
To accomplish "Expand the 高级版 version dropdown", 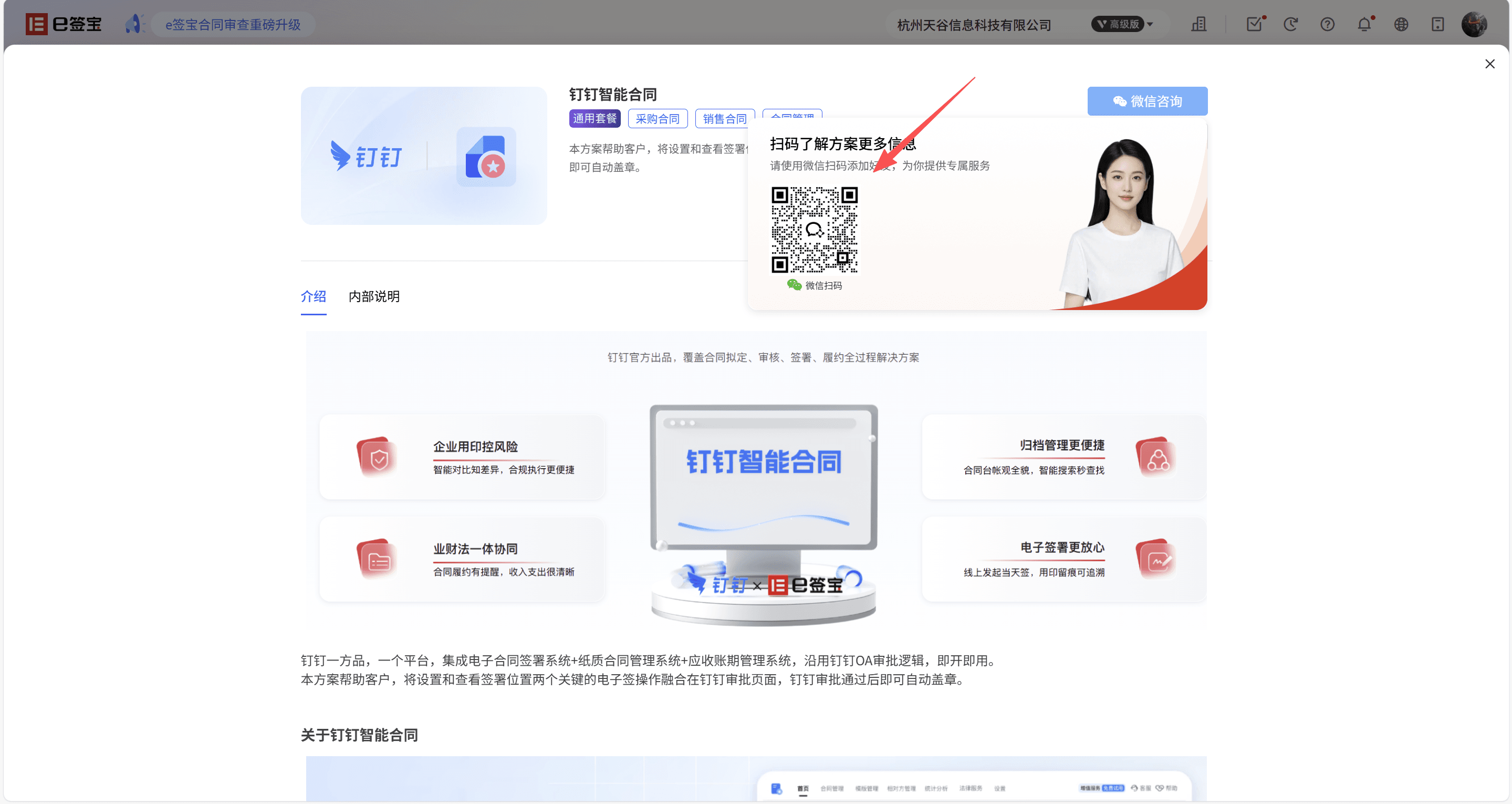I will [1122, 24].
